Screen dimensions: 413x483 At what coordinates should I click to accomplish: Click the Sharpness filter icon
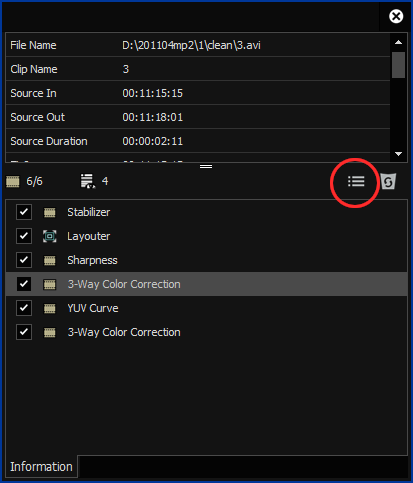click(x=50, y=260)
